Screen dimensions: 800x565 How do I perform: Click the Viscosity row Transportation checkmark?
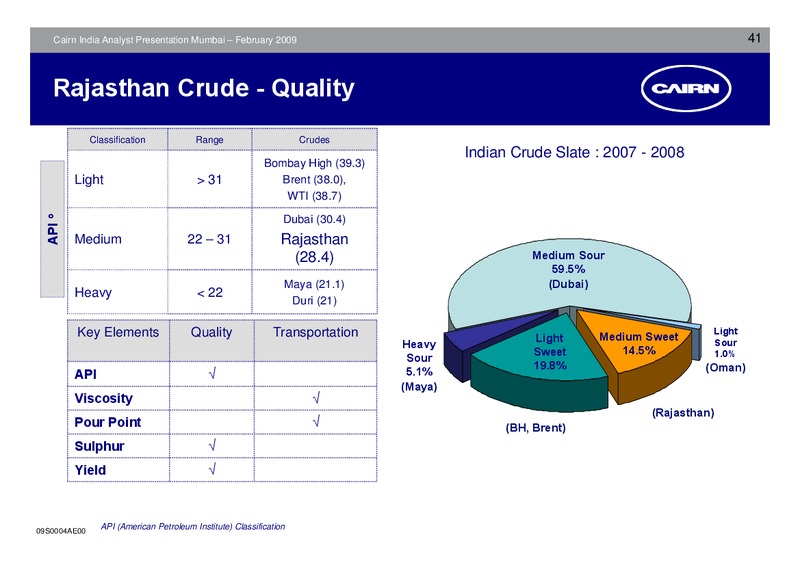(x=316, y=398)
